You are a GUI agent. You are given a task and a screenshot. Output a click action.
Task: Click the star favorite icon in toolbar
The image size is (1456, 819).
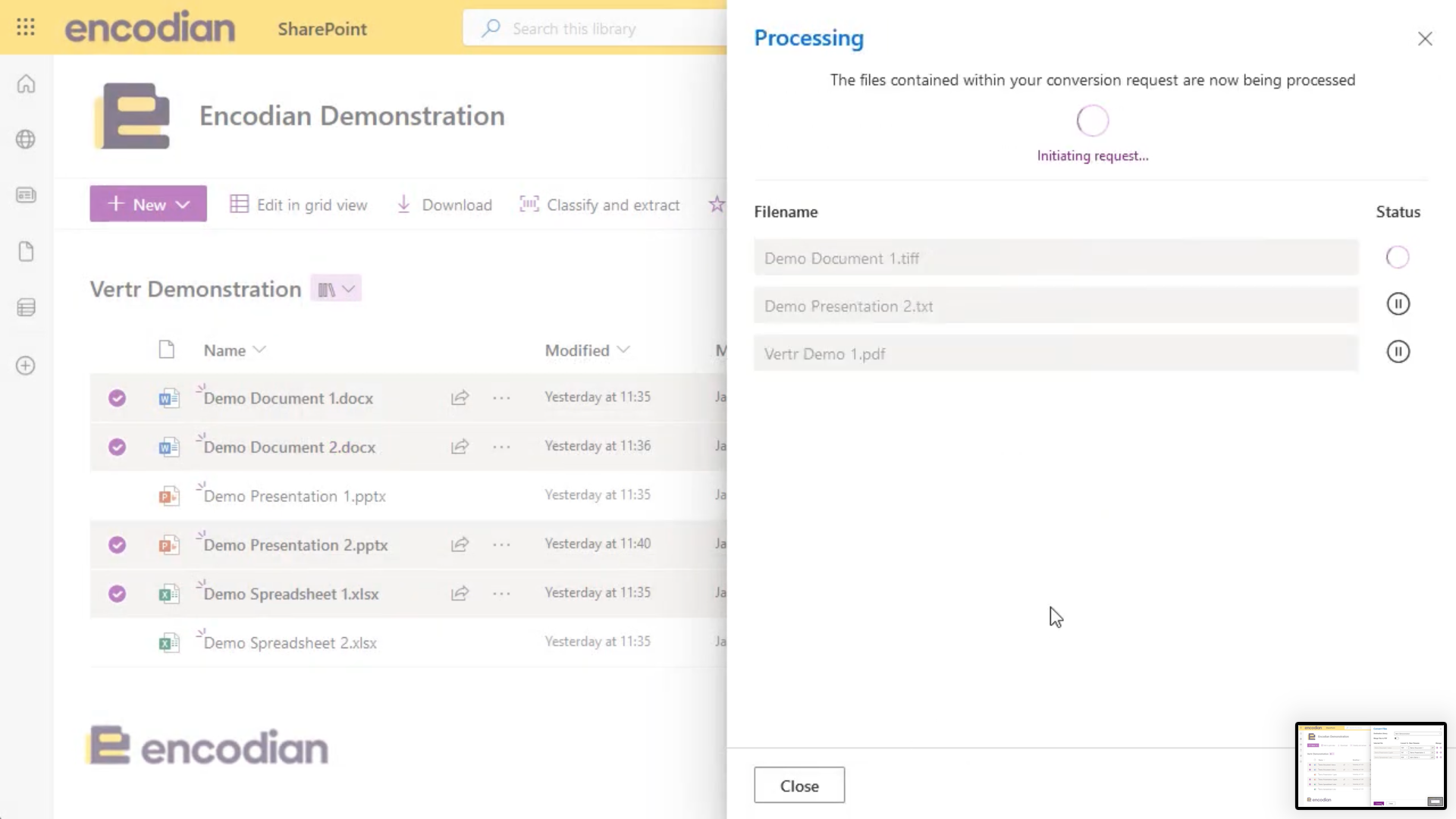coord(717,204)
